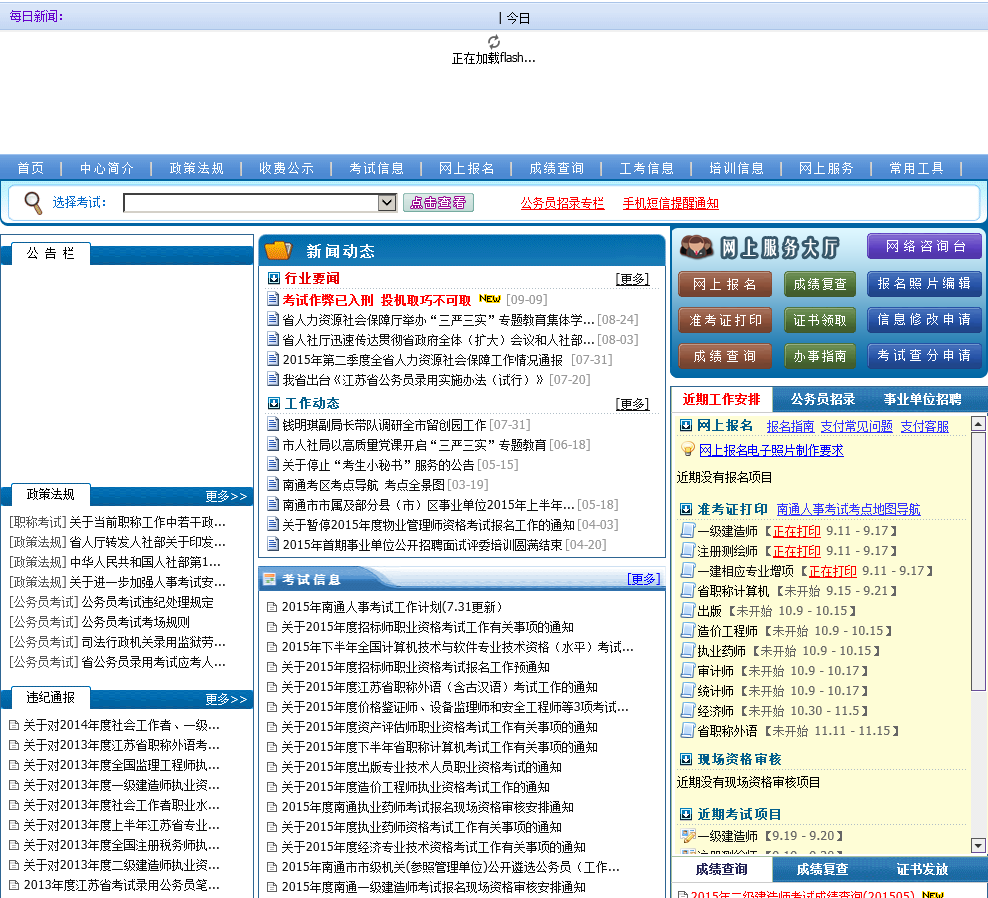The width and height of the screenshot is (988, 898).
Task: Click the 准考证打印 service hall button
Action: point(725,320)
